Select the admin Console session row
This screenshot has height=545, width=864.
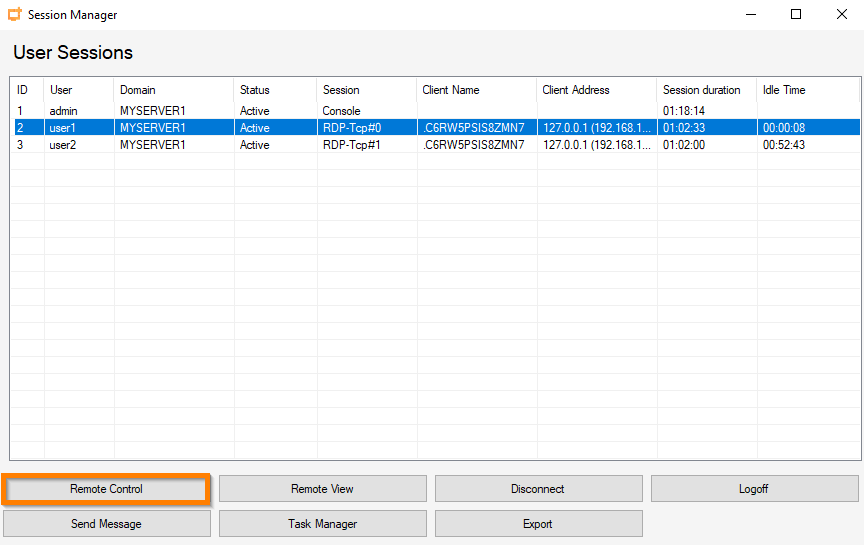click(x=200, y=111)
